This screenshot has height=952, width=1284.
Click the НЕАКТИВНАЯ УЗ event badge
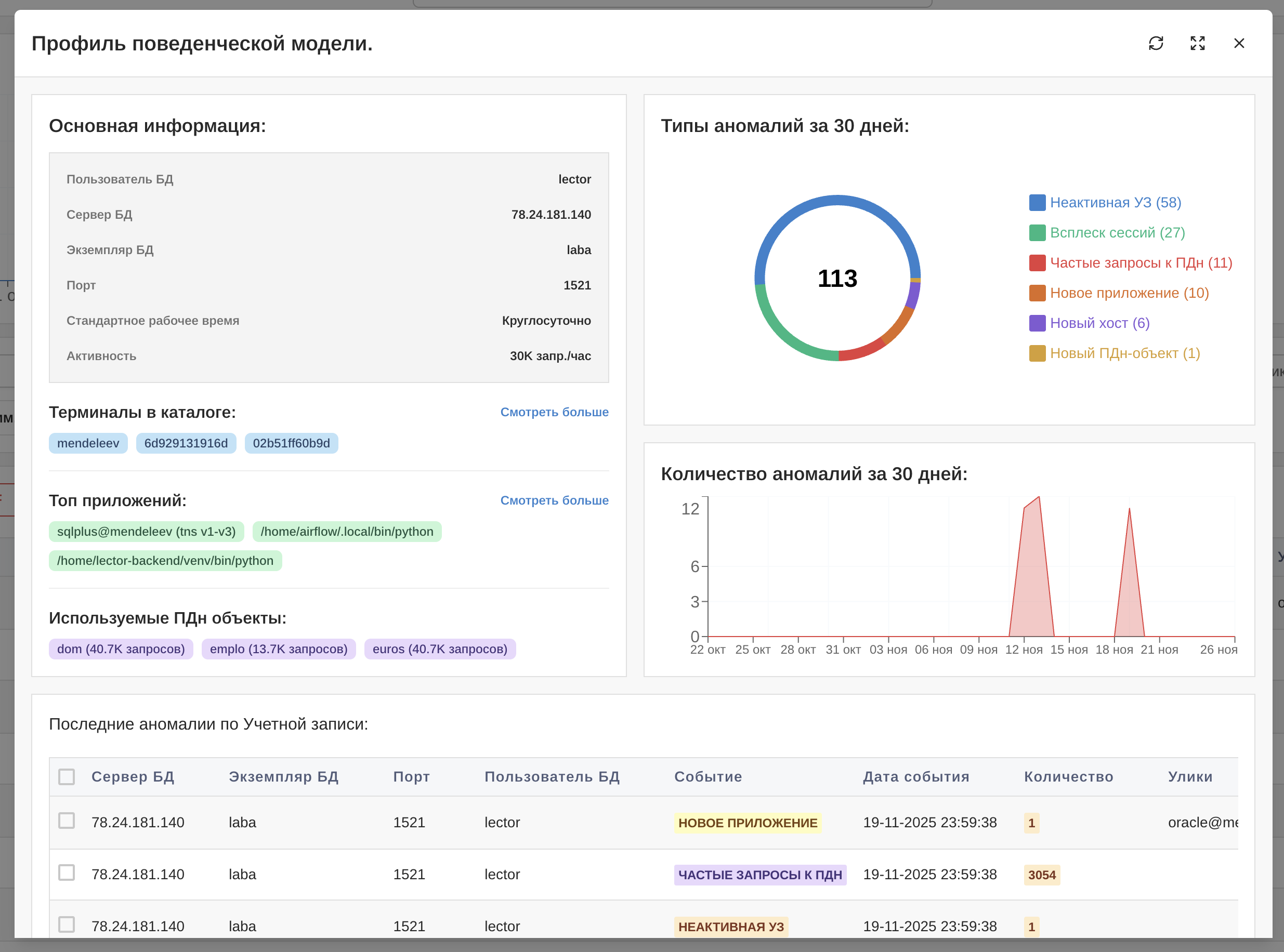click(730, 927)
